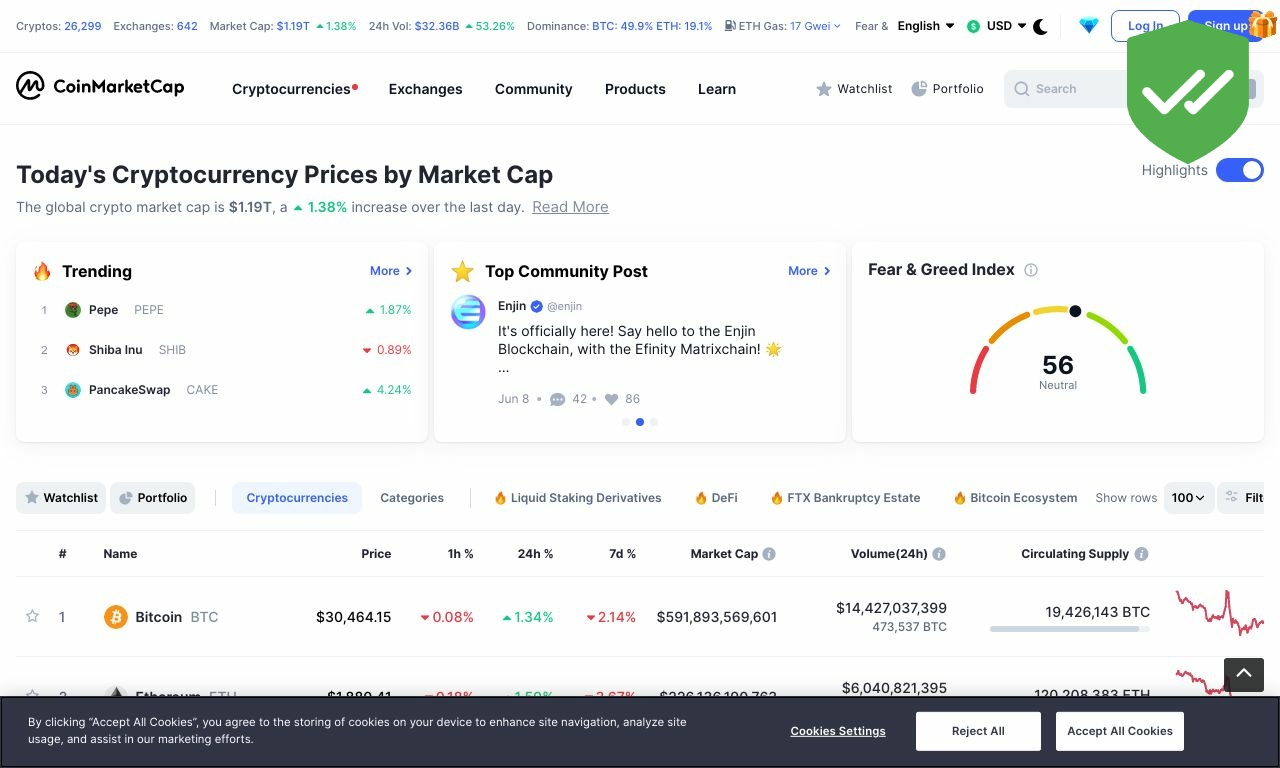
Task: Click the heart like icon on post
Action: (611, 399)
